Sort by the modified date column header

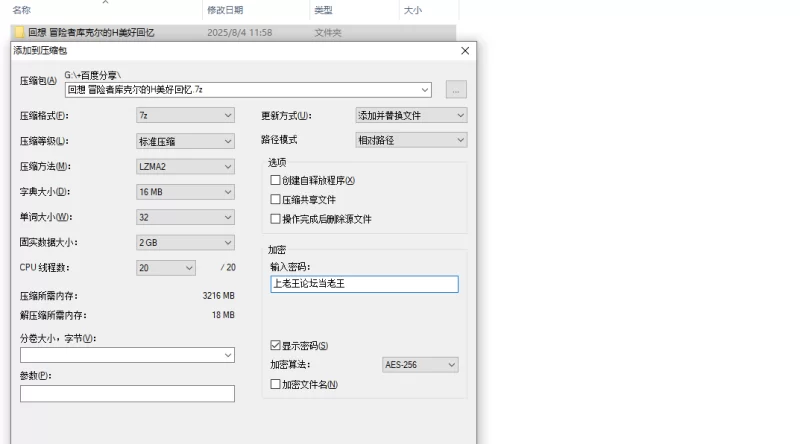coord(225,10)
